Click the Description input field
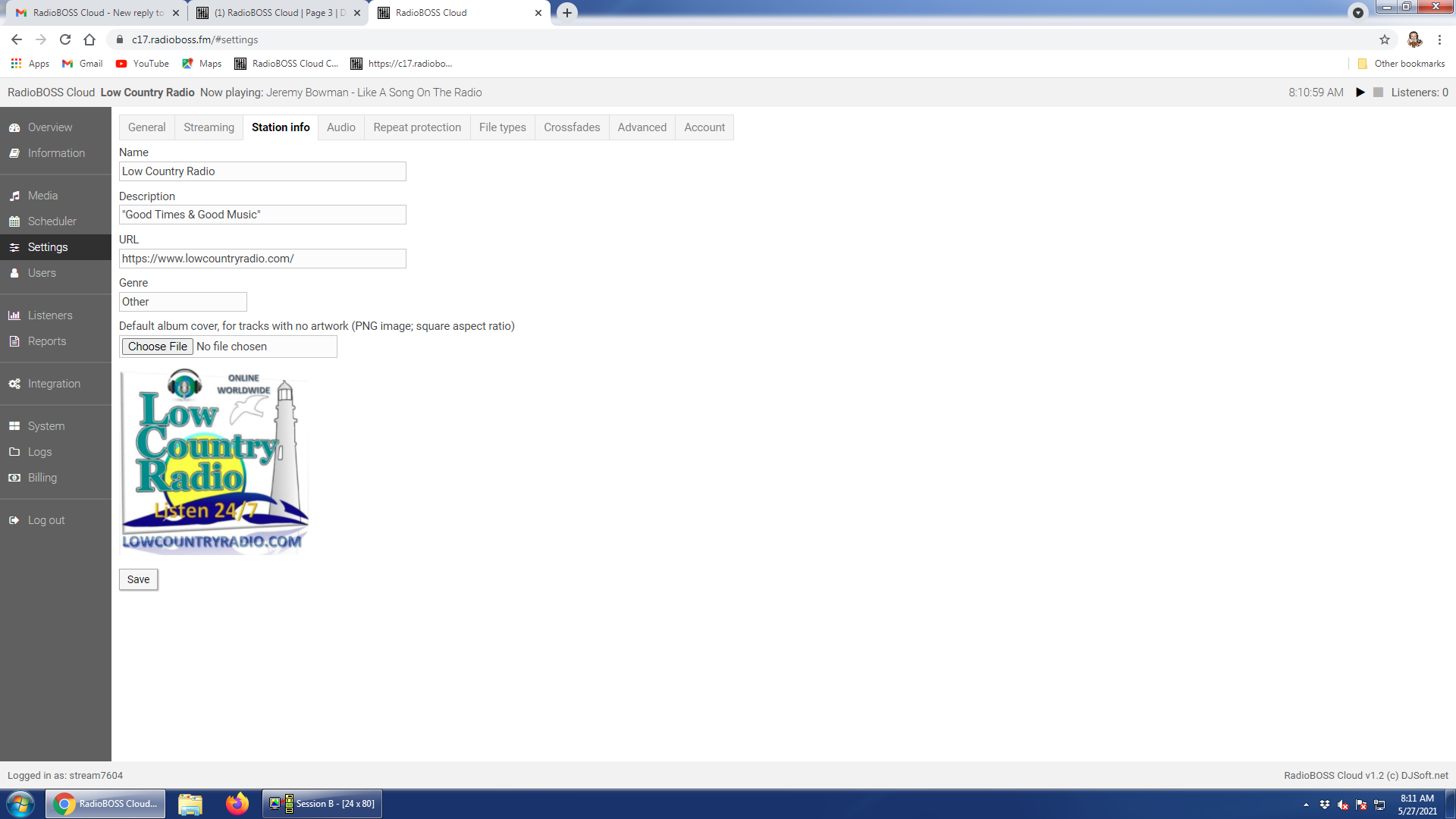This screenshot has height=819, width=1456. pos(262,215)
